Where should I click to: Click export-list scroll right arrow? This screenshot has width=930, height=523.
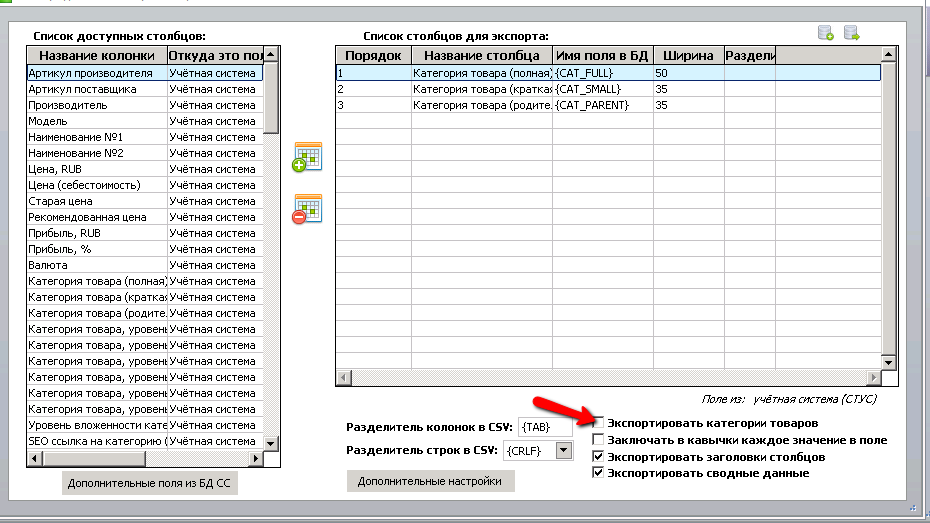click(873, 377)
